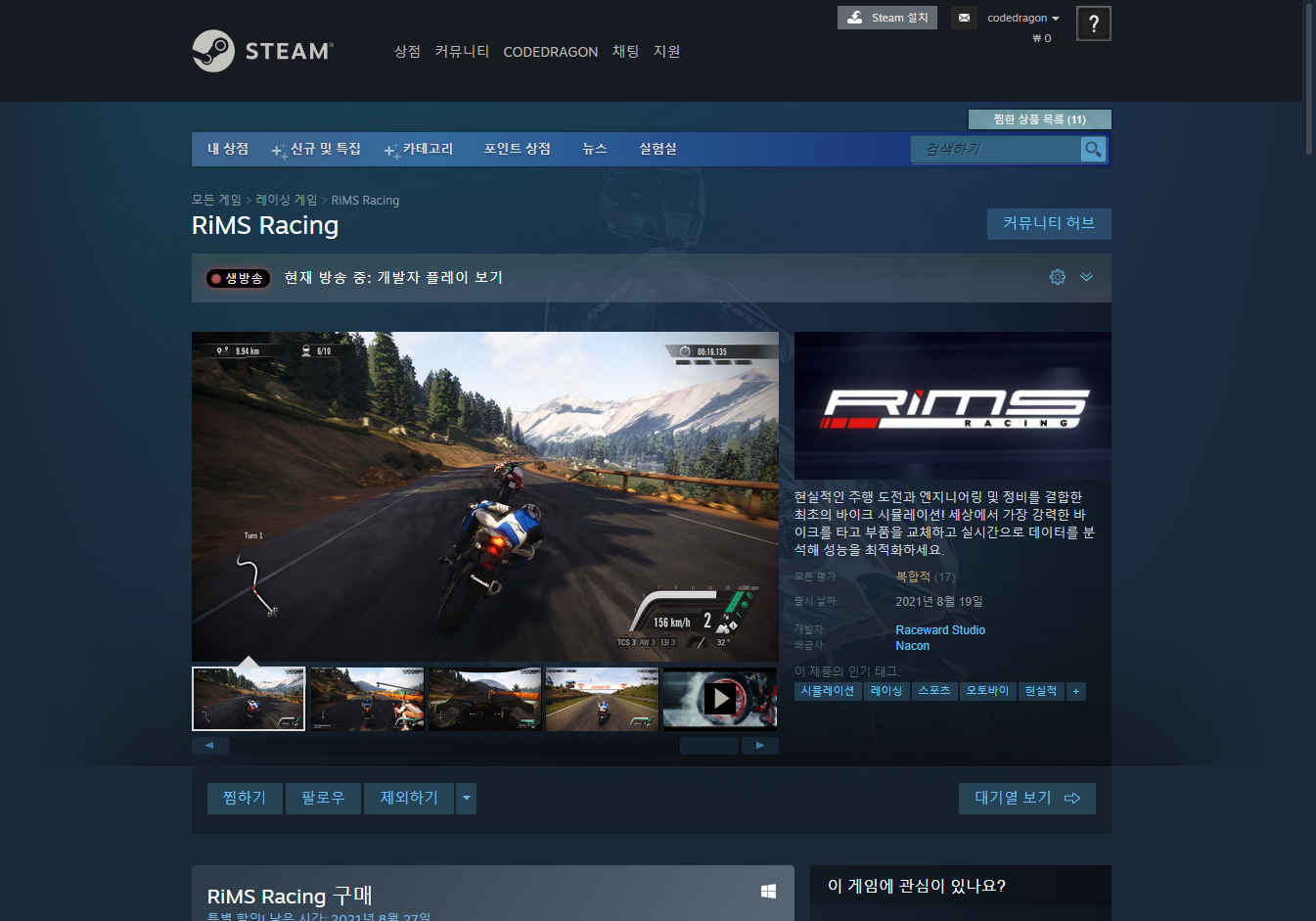Click the 대기열 보기 queue button
The width and height of the screenshot is (1316, 921).
pyautogui.click(x=1027, y=799)
